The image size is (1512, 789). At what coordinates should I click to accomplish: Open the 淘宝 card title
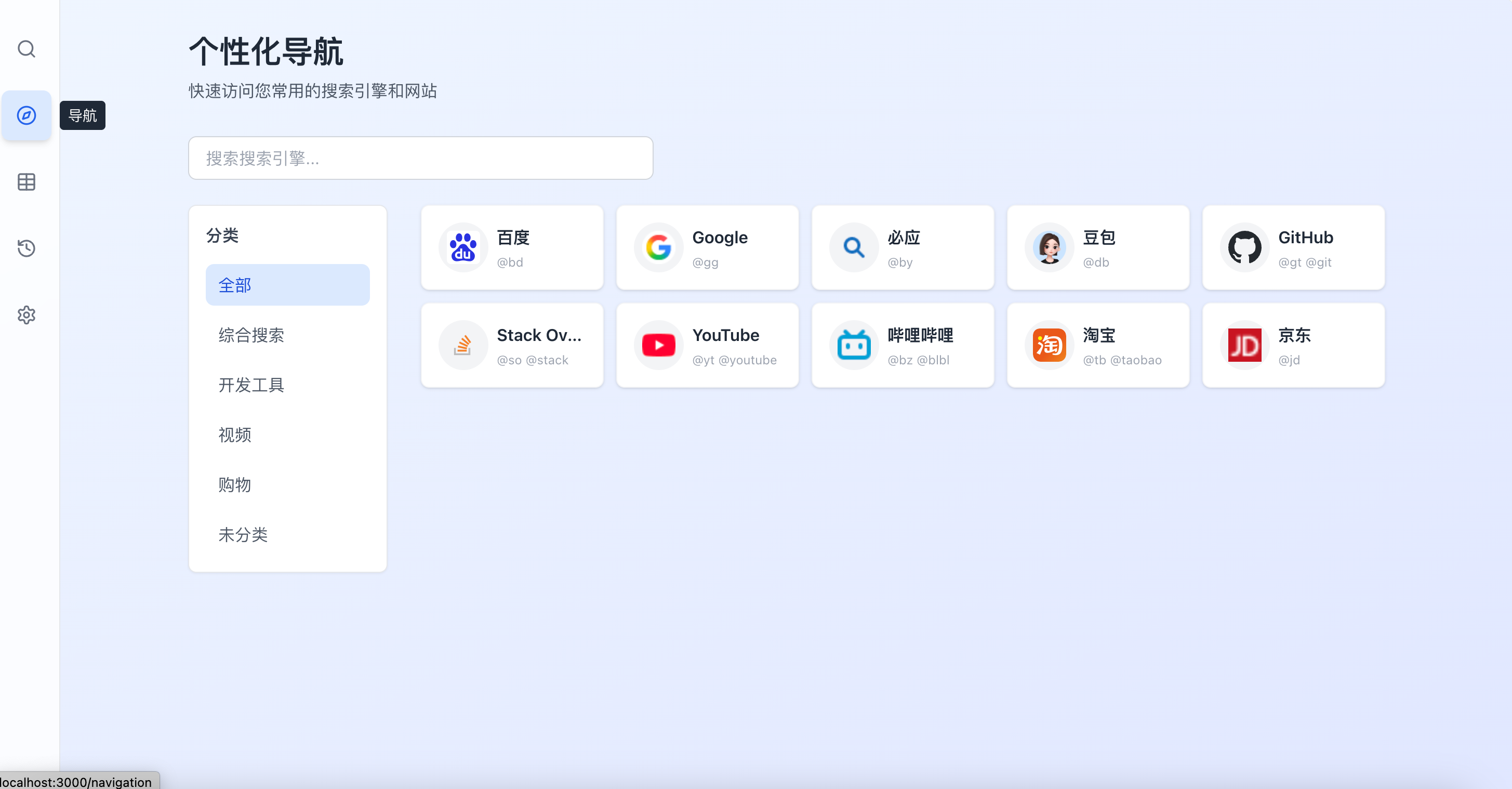click(x=1099, y=335)
